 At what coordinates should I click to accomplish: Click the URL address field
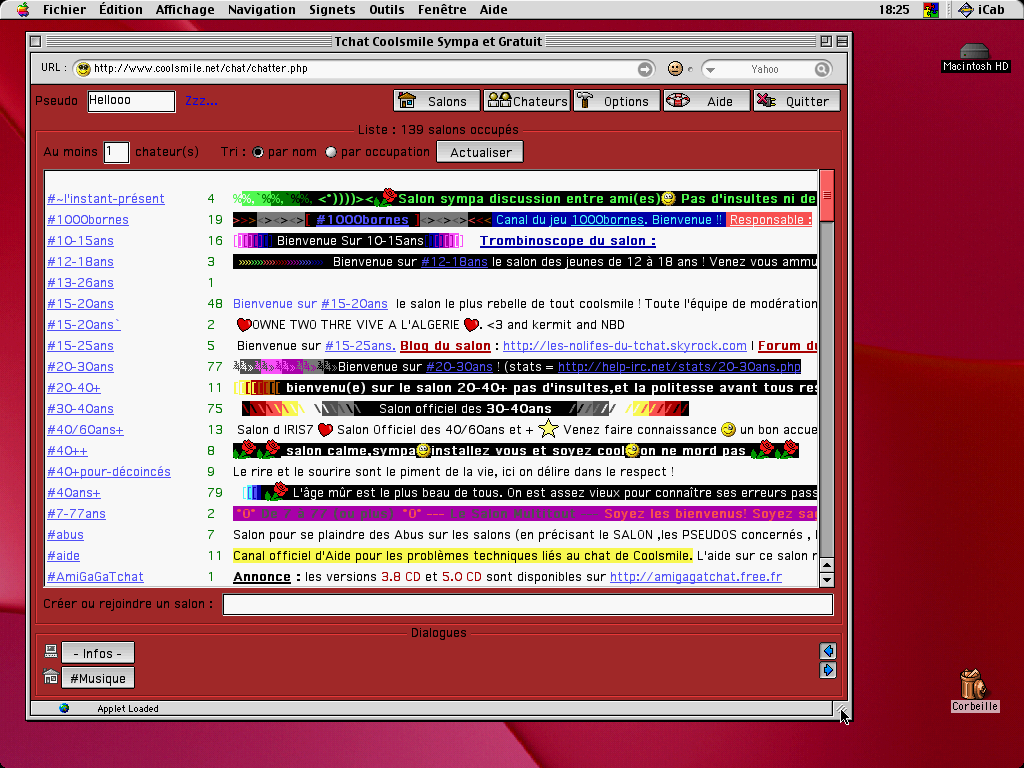pyautogui.click(x=363, y=69)
